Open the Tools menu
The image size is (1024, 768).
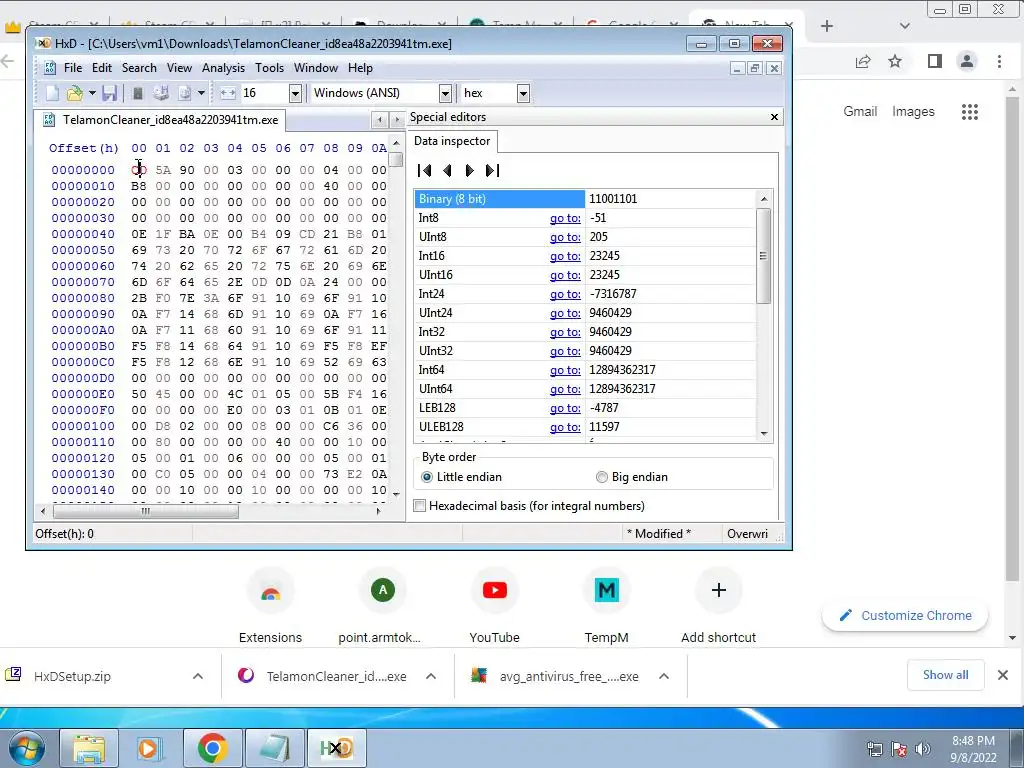click(269, 68)
